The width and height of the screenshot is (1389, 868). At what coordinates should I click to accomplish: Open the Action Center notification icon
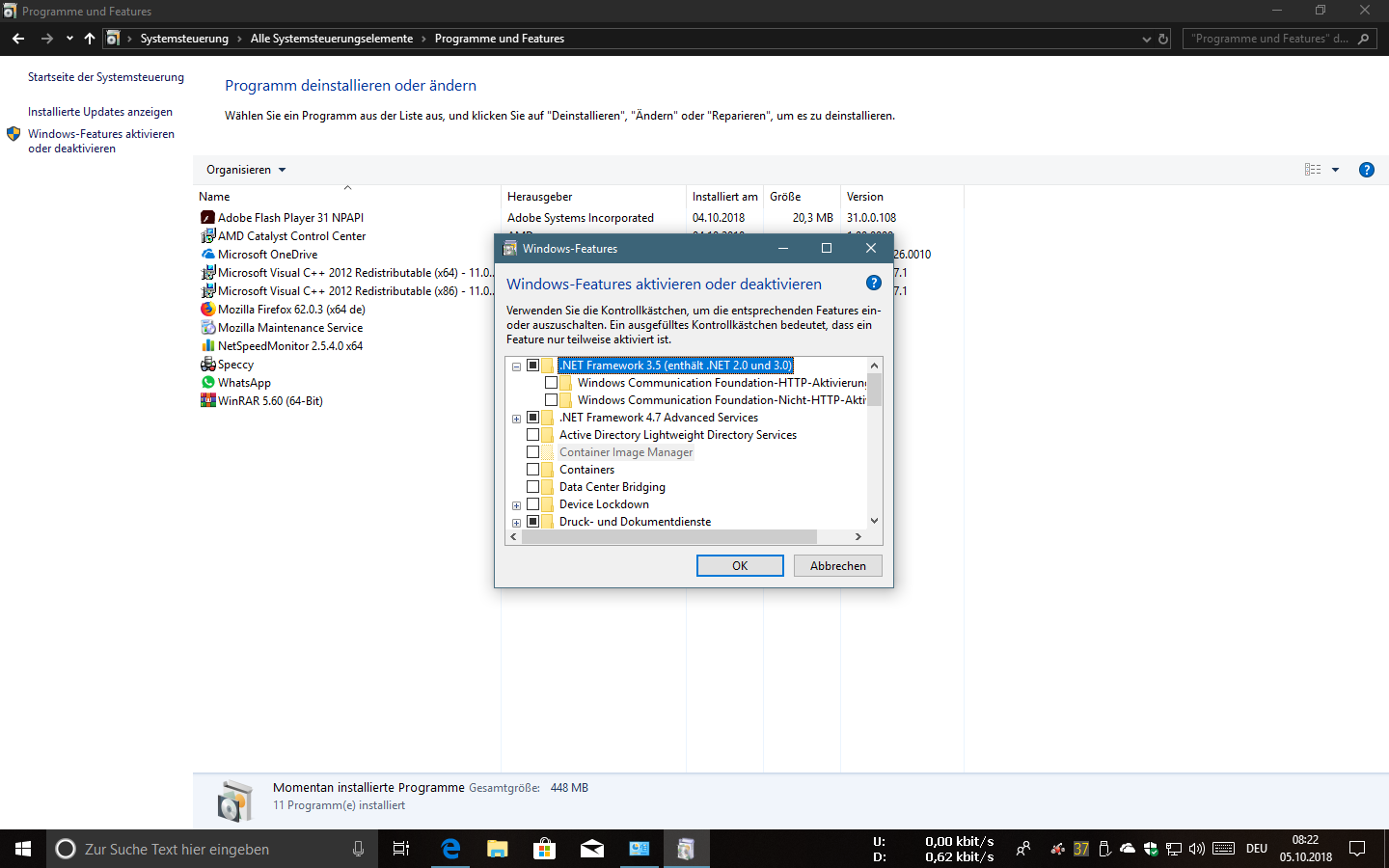tap(1357, 849)
